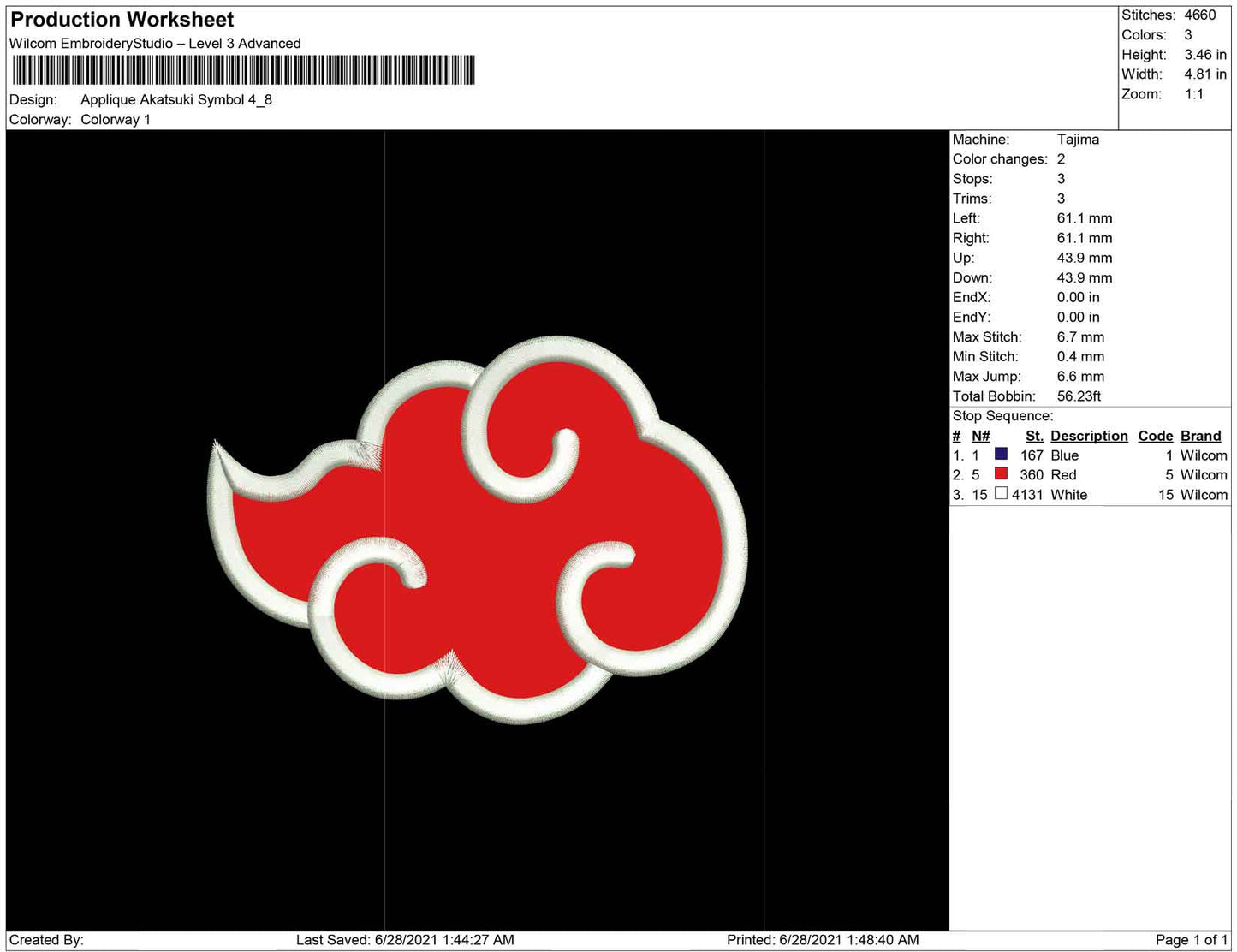1237x952 pixels.
Task: Click the "N#" column header
Action: pos(981,436)
